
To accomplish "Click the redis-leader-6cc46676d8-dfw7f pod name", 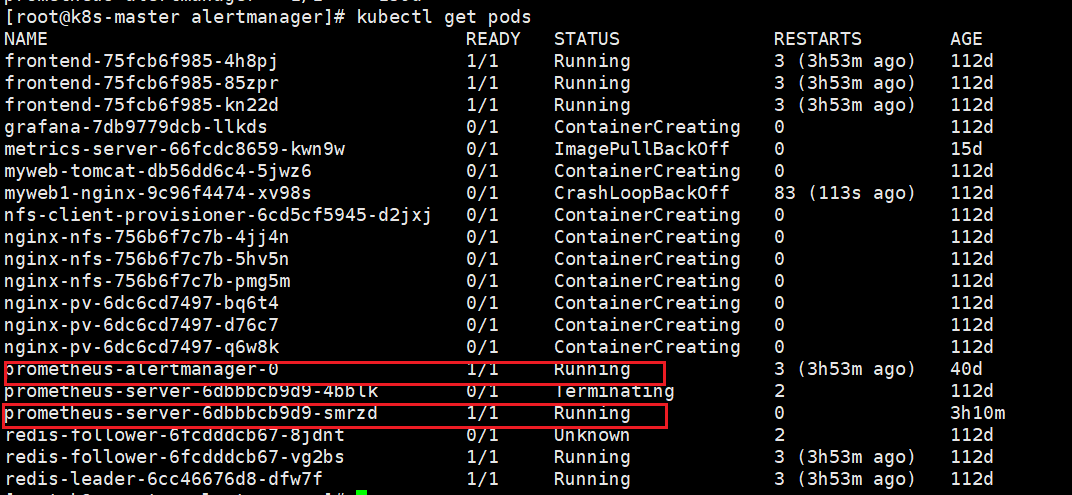I will point(164,479).
